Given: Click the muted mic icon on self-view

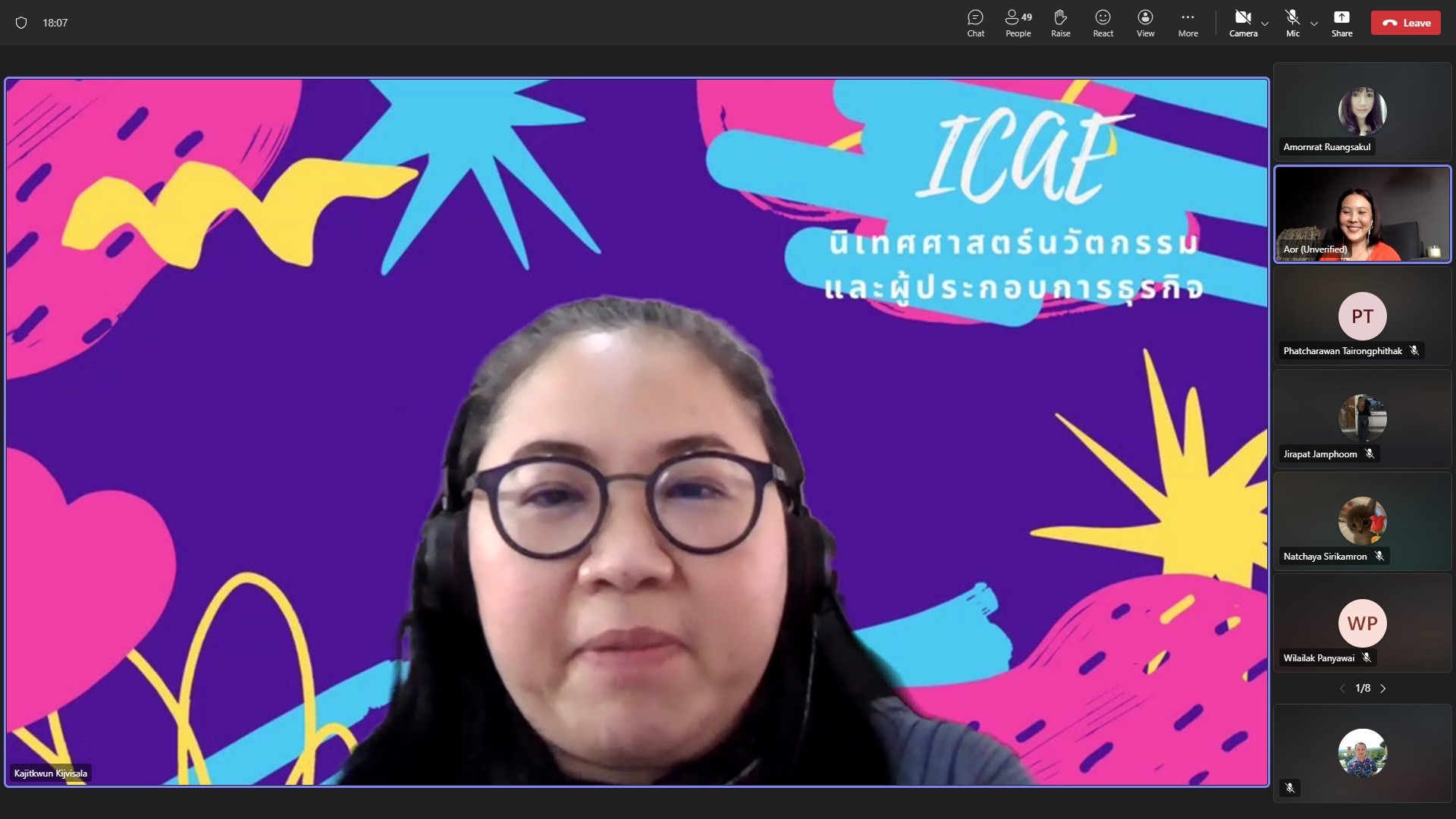Looking at the screenshot, I should [x=1290, y=788].
